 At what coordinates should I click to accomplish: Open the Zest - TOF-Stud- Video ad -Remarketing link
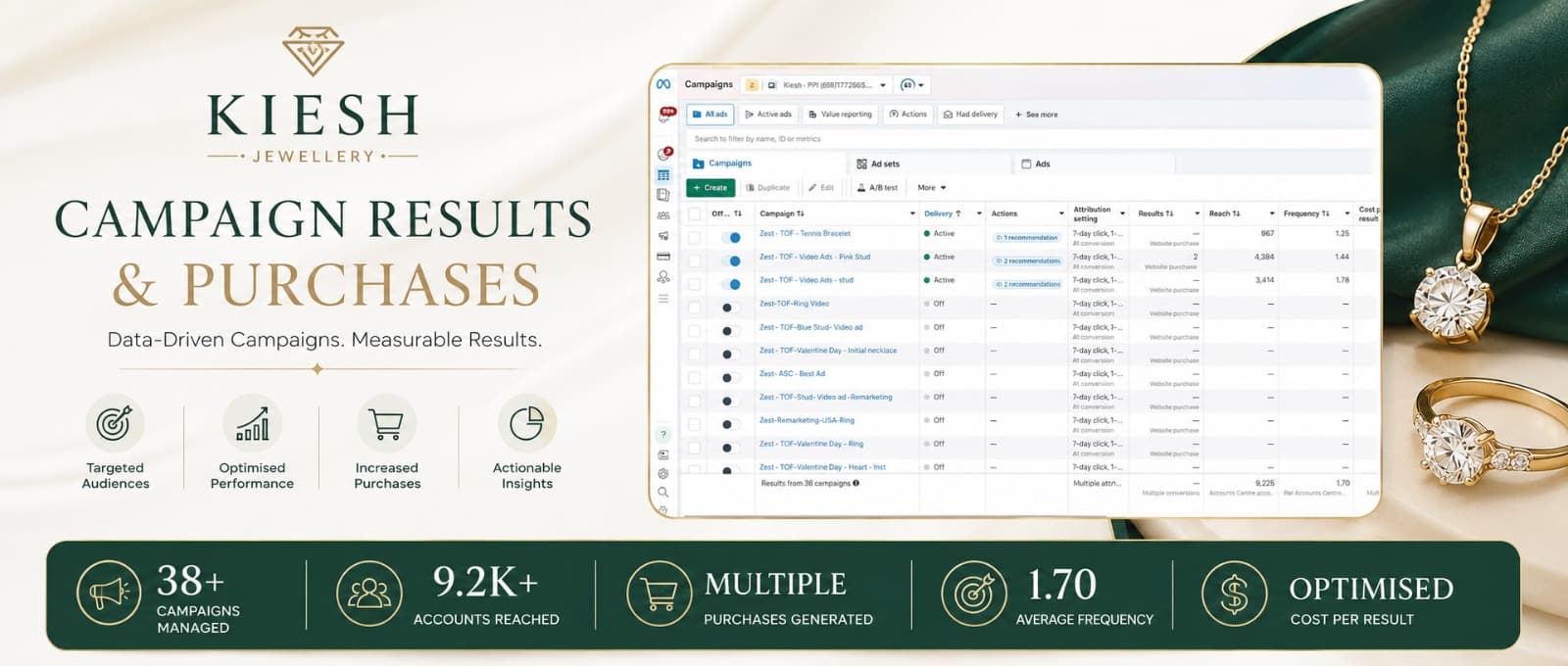[x=826, y=397]
